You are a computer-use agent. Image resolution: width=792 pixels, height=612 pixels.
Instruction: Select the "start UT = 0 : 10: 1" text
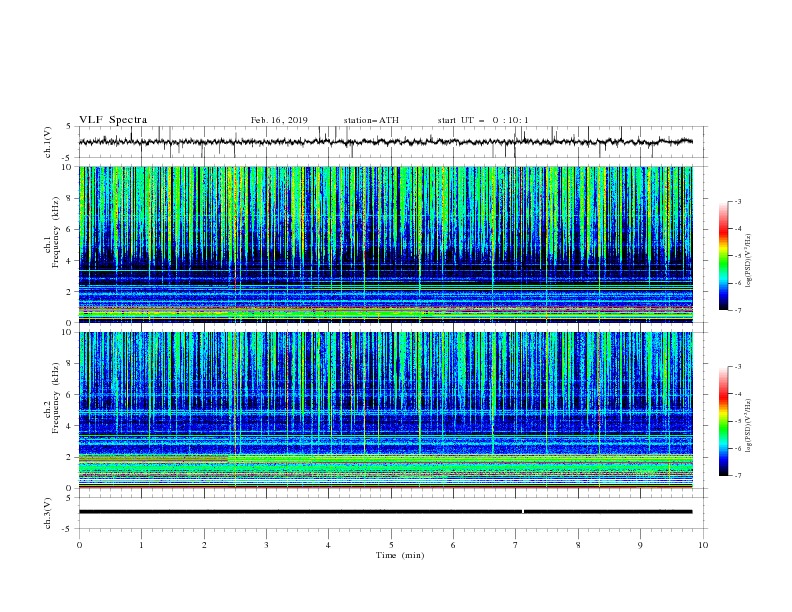coord(483,120)
